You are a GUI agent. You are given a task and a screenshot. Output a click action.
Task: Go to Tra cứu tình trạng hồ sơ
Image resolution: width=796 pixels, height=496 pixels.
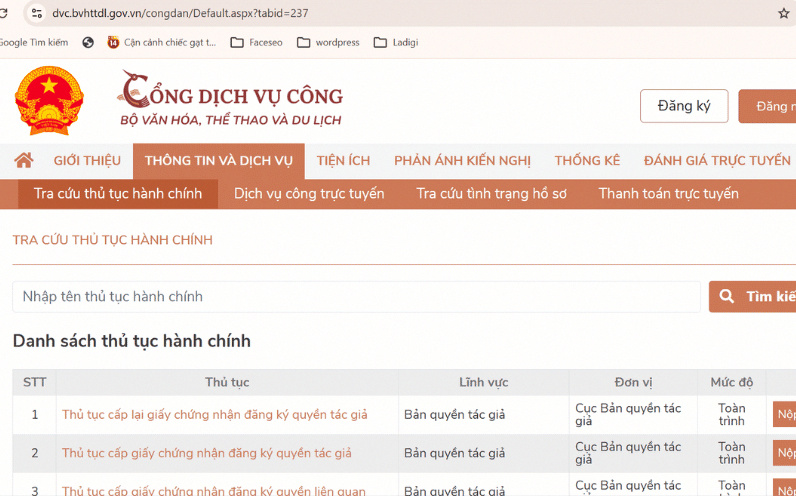491,193
